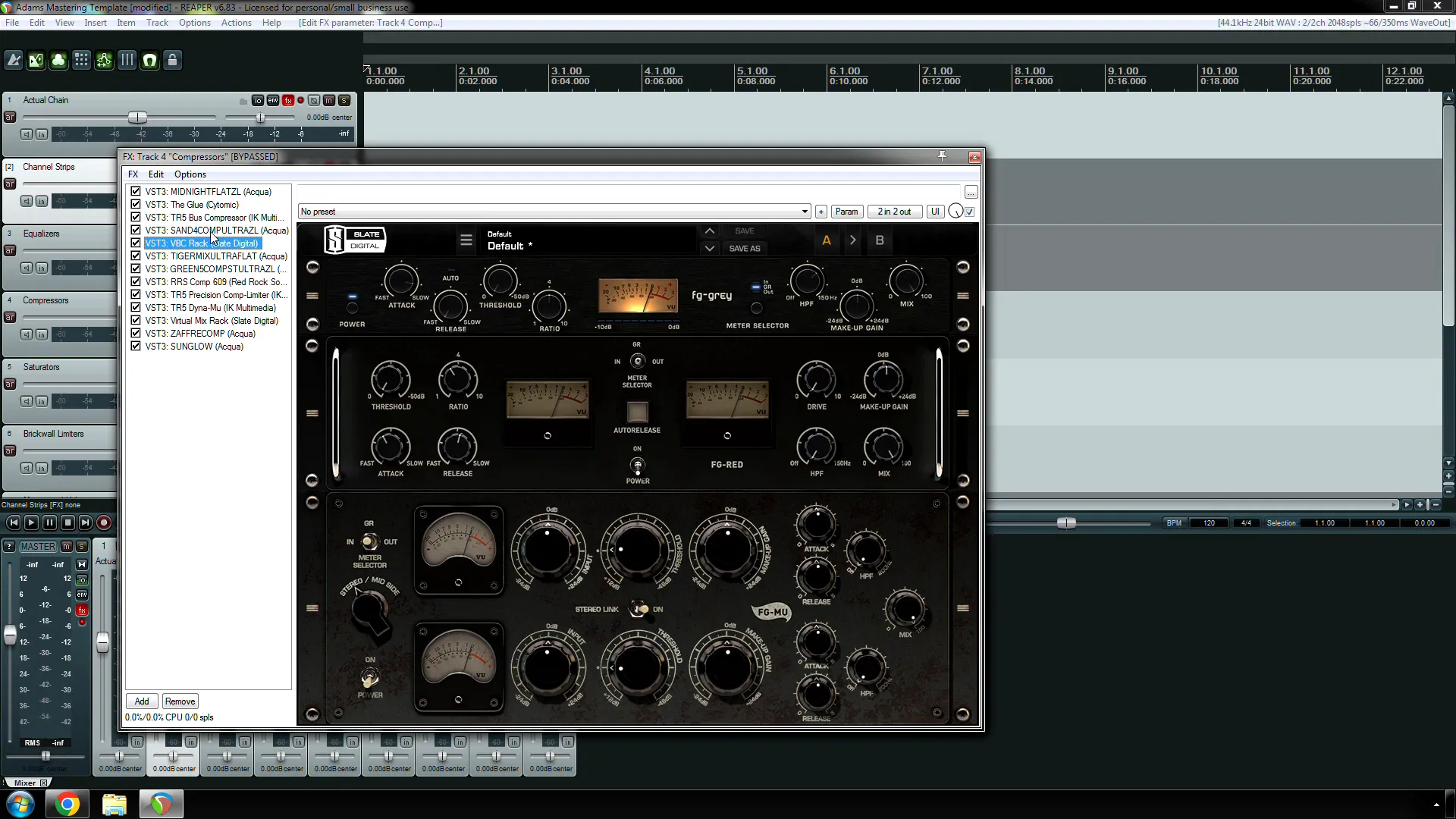Viewport: 1456px width, 819px height.
Task: Click the playback rate slider in the transport
Action: [1066, 522]
